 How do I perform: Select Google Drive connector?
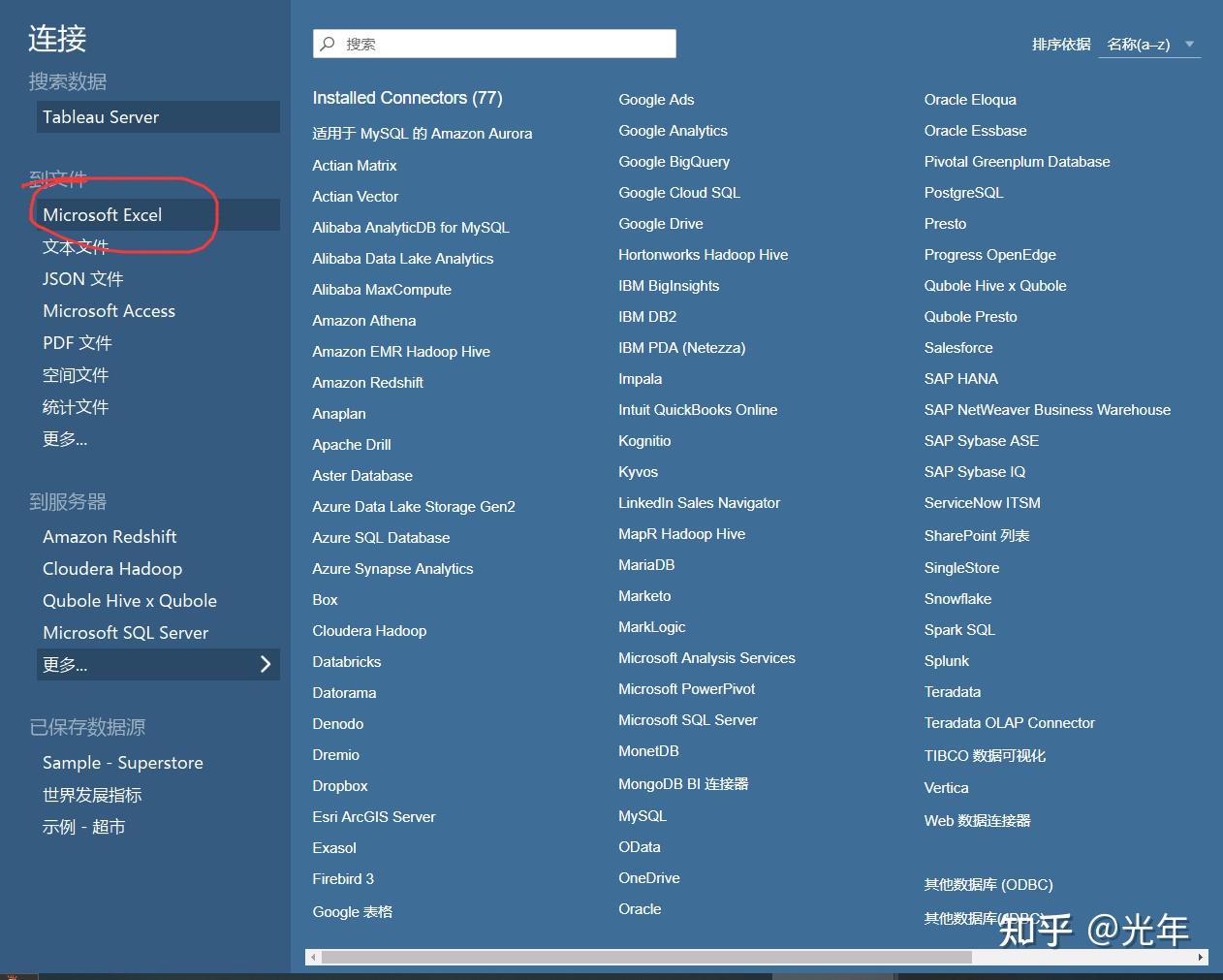coord(661,224)
